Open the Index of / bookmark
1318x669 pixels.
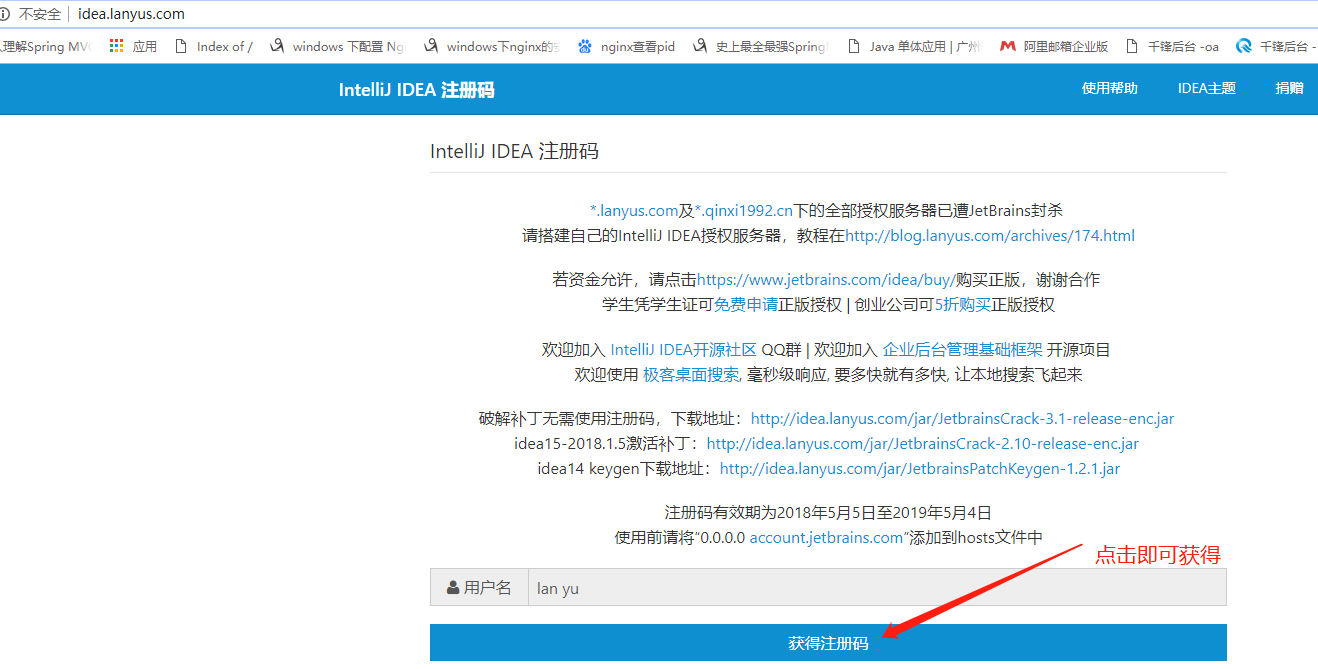tap(213, 46)
